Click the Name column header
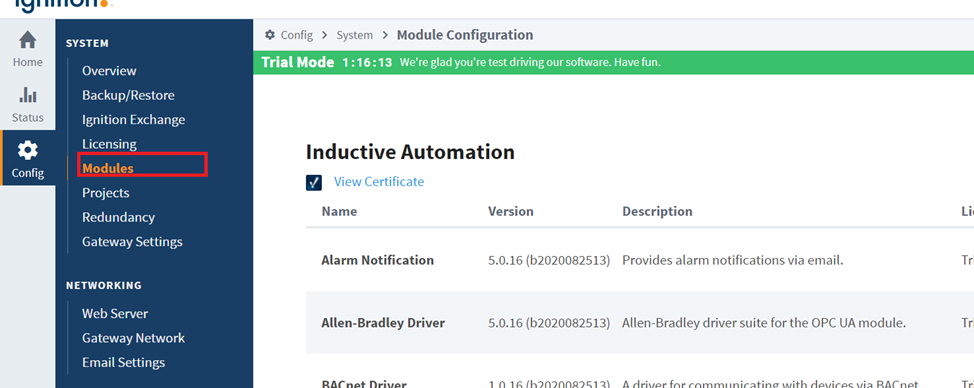Viewport: 974px width, 388px height. [x=339, y=212]
